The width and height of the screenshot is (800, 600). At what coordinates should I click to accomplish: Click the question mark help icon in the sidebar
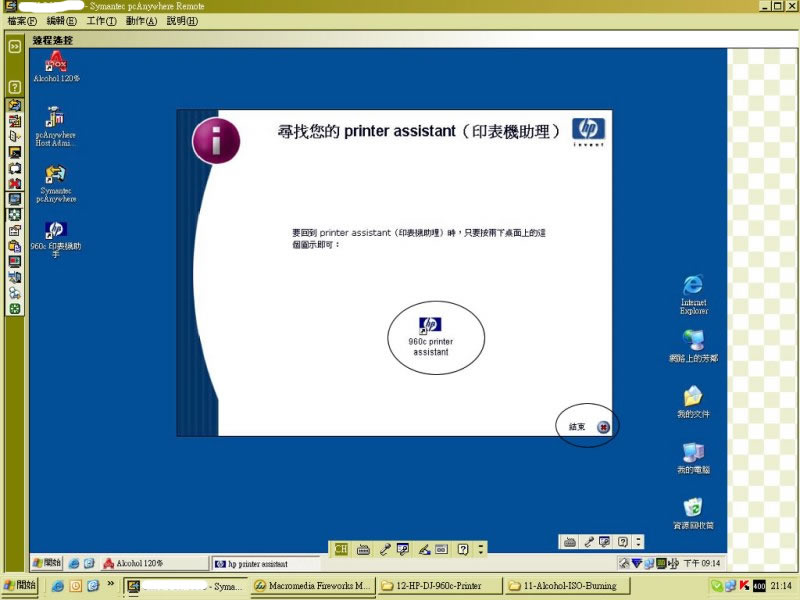click(x=15, y=87)
